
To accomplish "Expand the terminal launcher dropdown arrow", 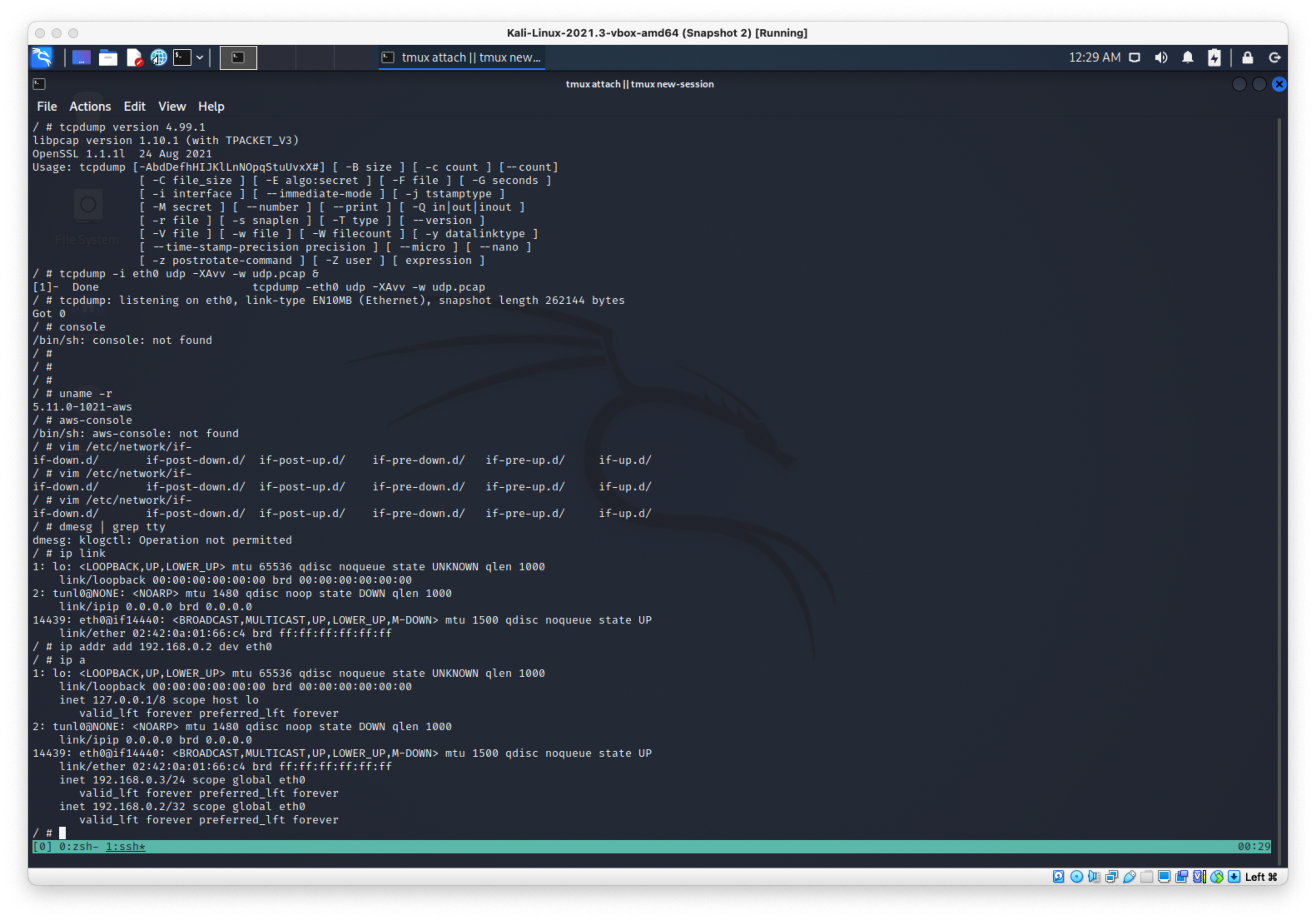I will [199, 57].
